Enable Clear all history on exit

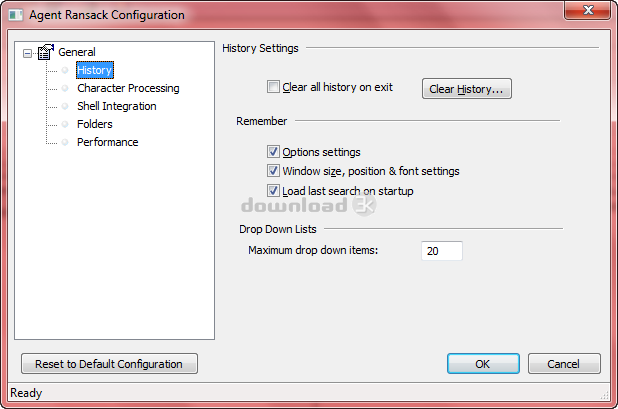pyautogui.click(x=273, y=87)
